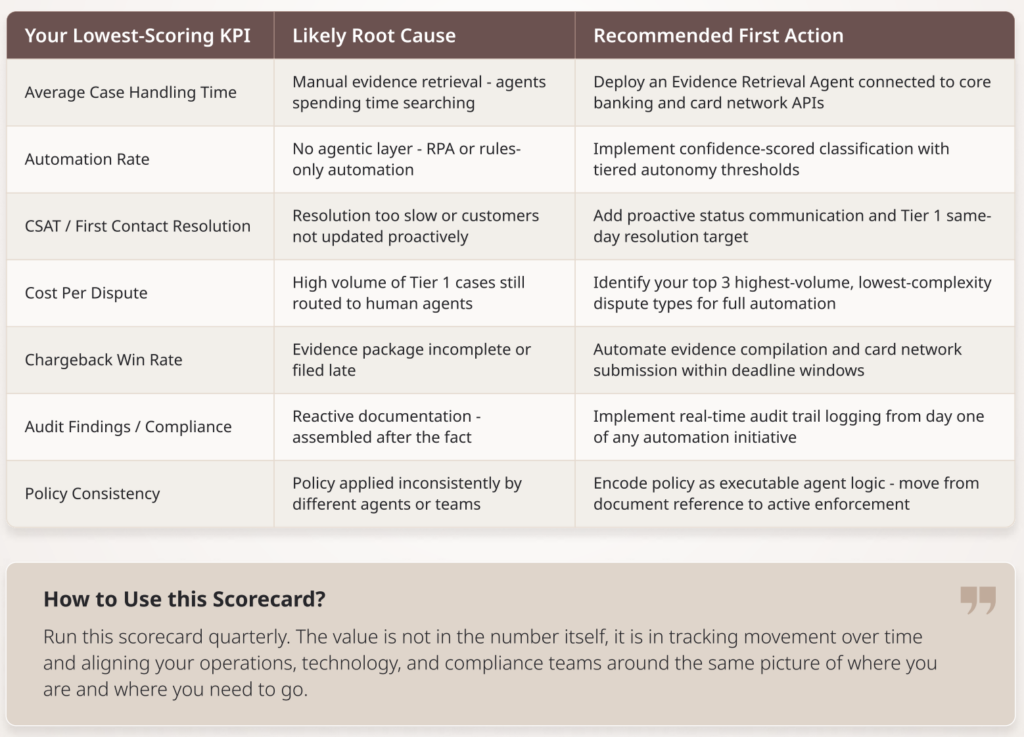
Task: Click the 'CSAT / First Contact Resolution' cell
Action: (137, 226)
